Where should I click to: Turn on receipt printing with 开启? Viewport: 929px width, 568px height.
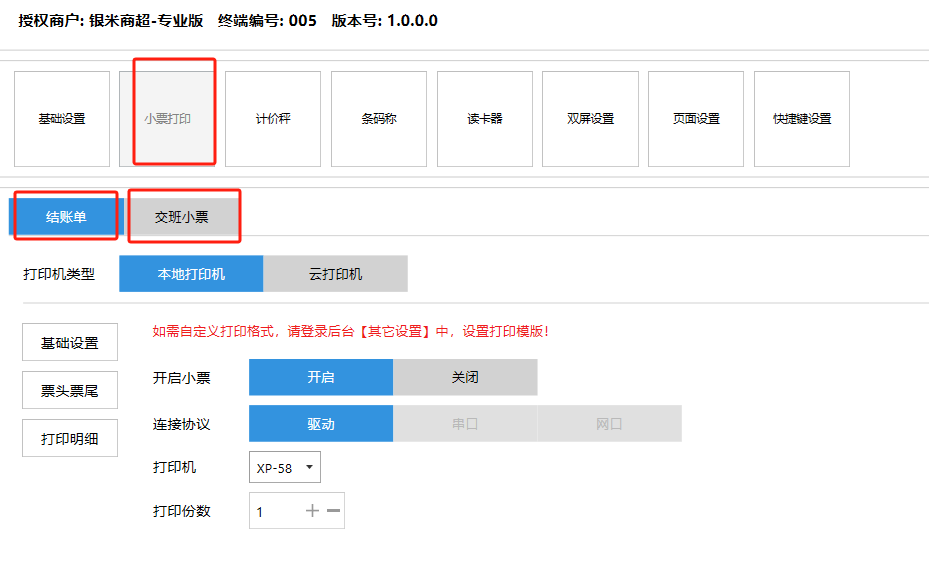click(321, 378)
